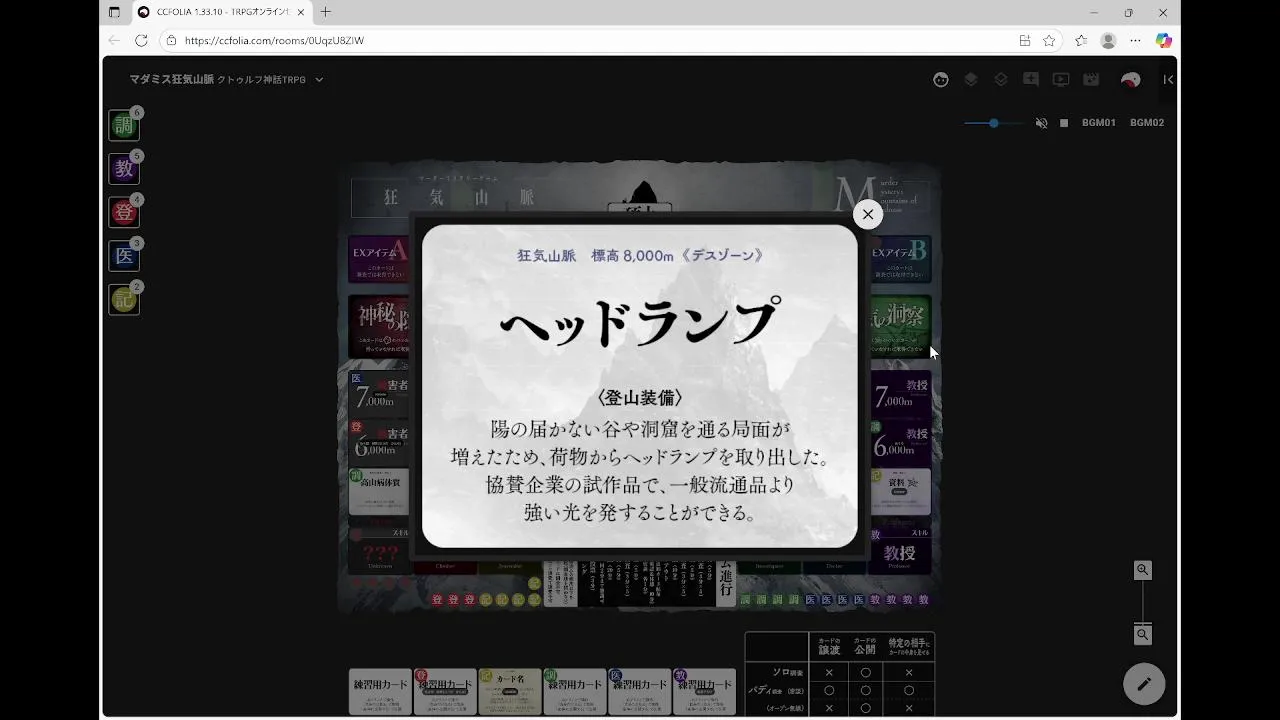Select the 練習用カード with 調 badge

coord(575,692)
